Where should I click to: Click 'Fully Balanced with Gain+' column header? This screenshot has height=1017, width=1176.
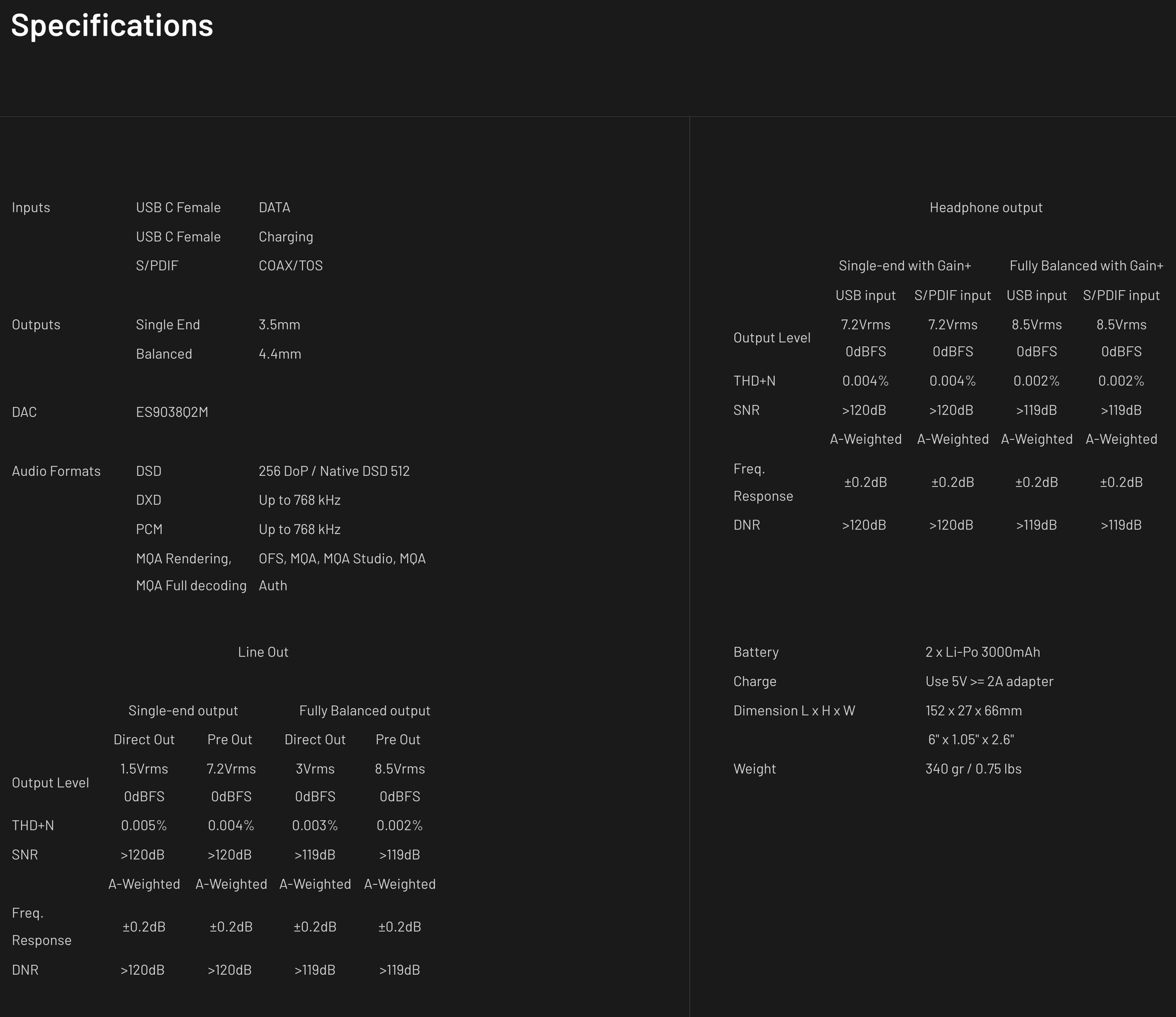1086,266
